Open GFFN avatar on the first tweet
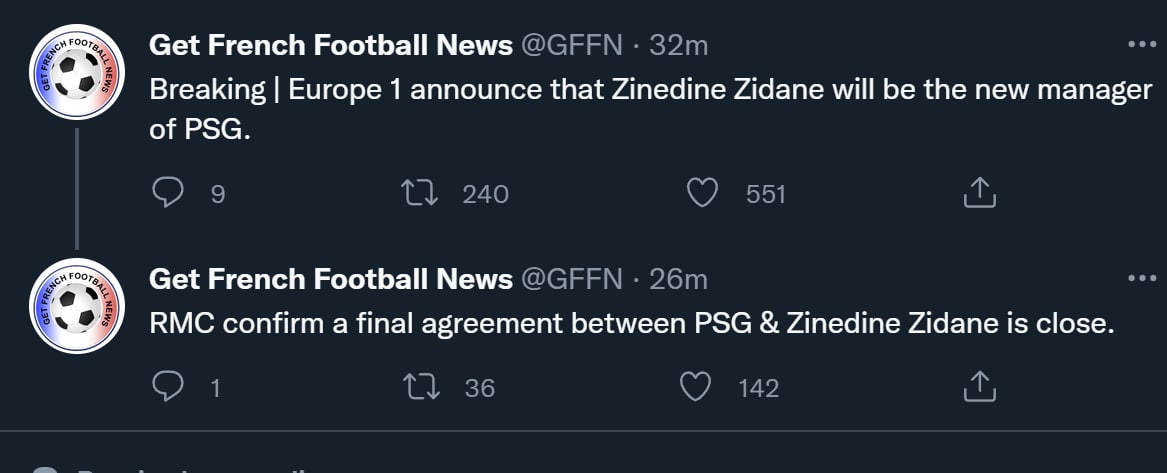This screenshot has width=1167, height=473. point(77,74)
